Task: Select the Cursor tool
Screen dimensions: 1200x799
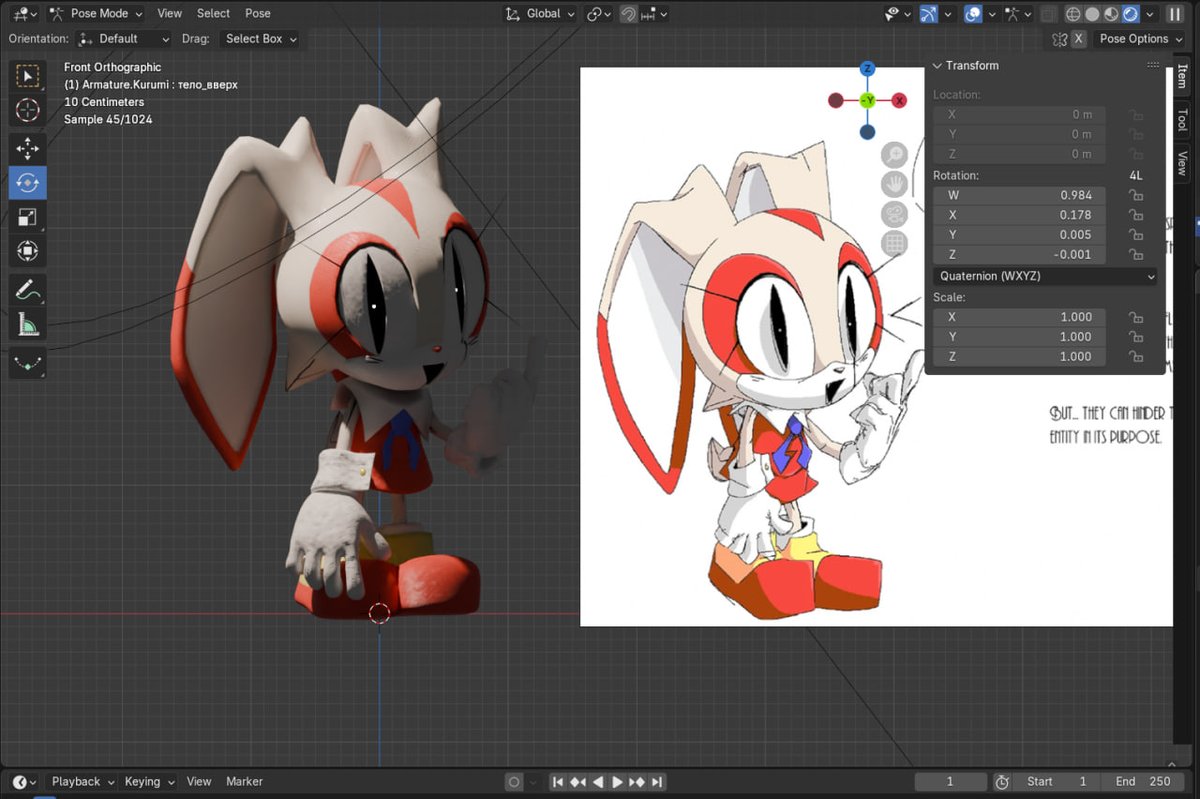Action: pos(27,110)
